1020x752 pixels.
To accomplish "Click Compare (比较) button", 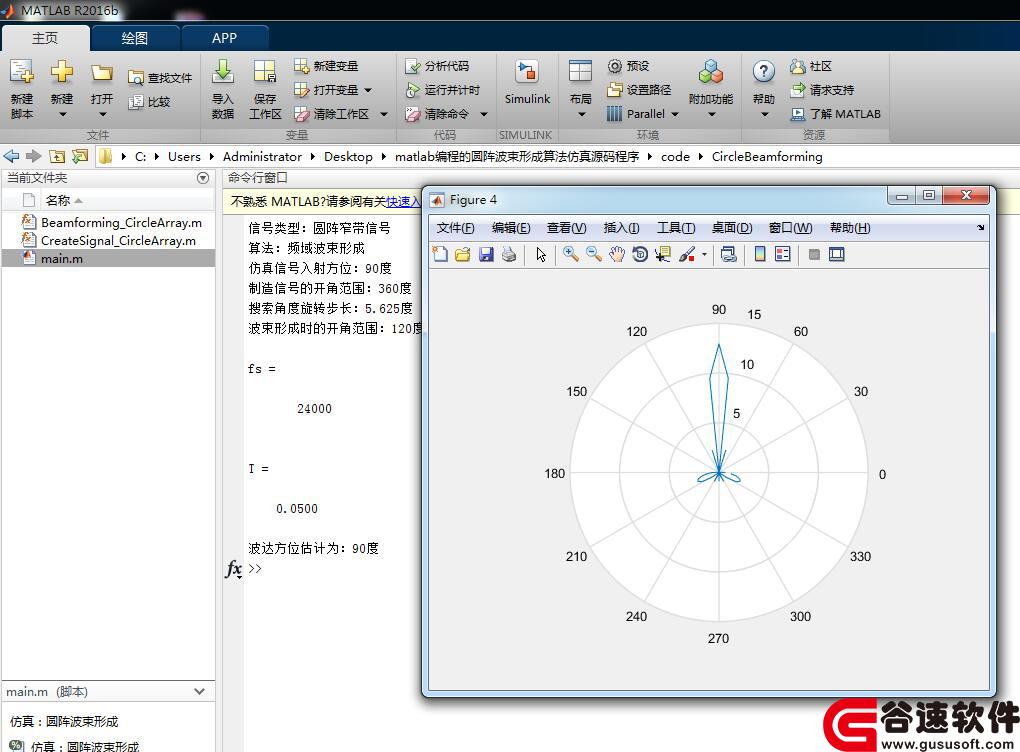I will coord(150,102).
